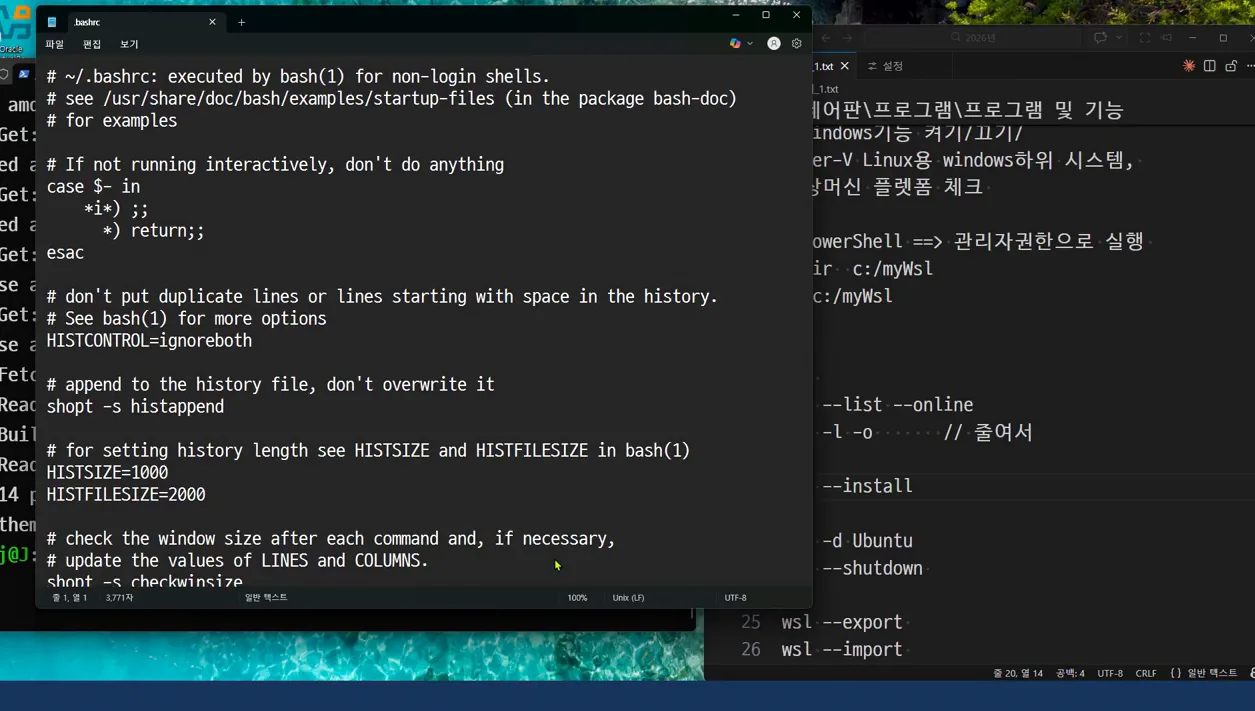Open Notepad settings gear icon
1255x711 pixels.
[x=797, y=44]
